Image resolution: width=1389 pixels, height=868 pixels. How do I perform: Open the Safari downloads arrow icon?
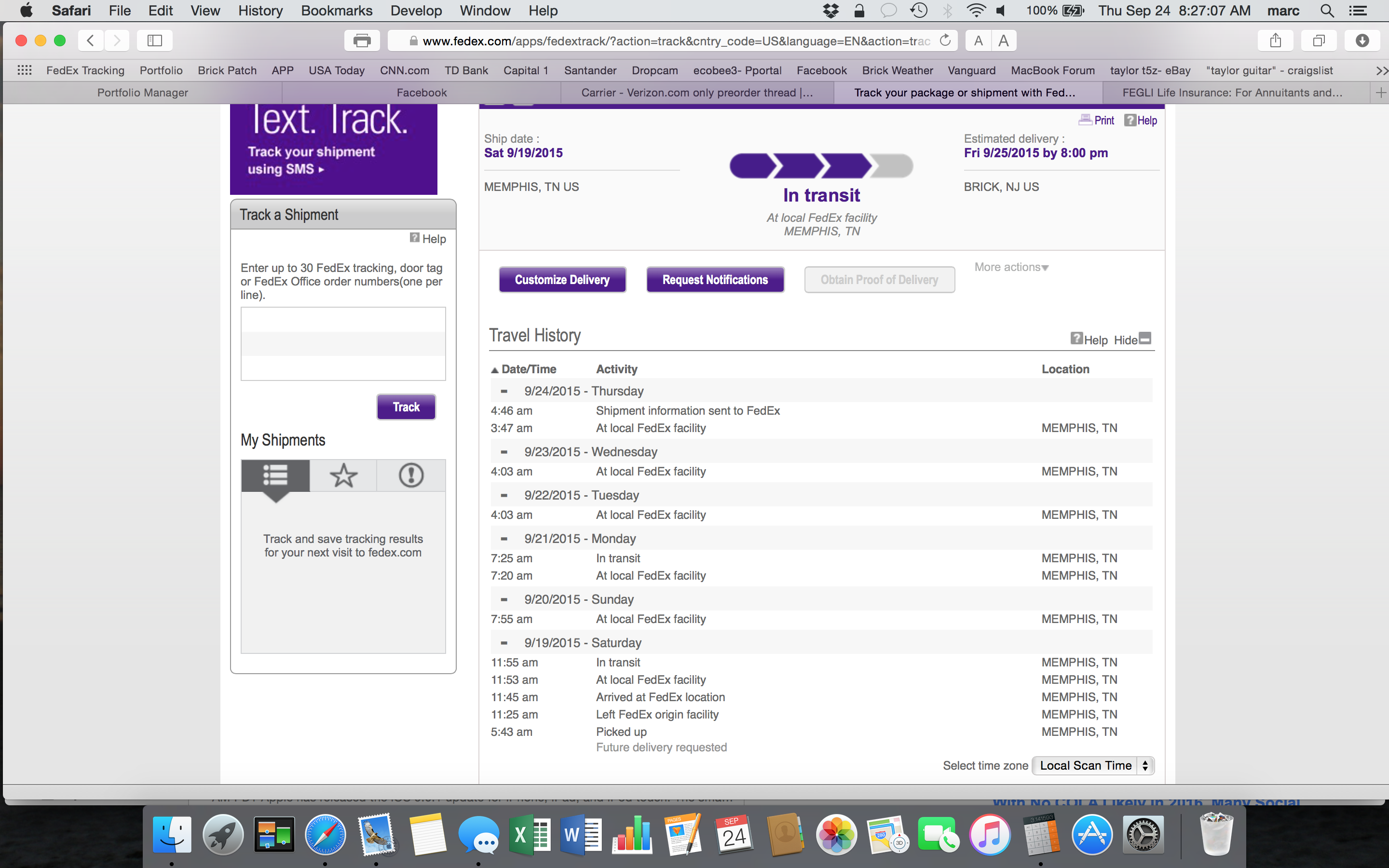[x=1362, y=41]
